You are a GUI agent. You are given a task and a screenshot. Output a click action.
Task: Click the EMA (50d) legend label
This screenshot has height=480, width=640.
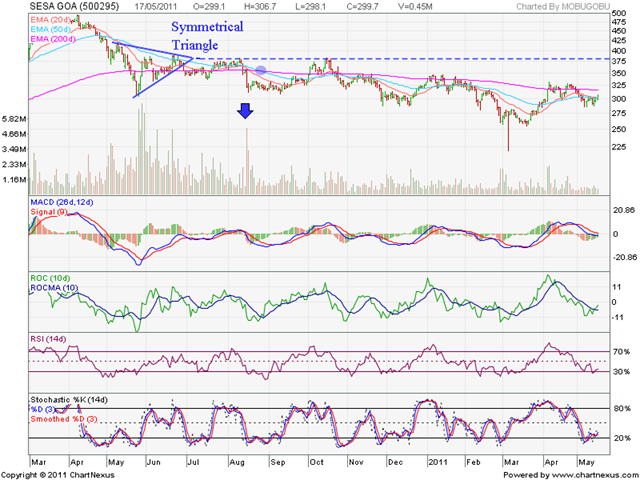point(51,29)
